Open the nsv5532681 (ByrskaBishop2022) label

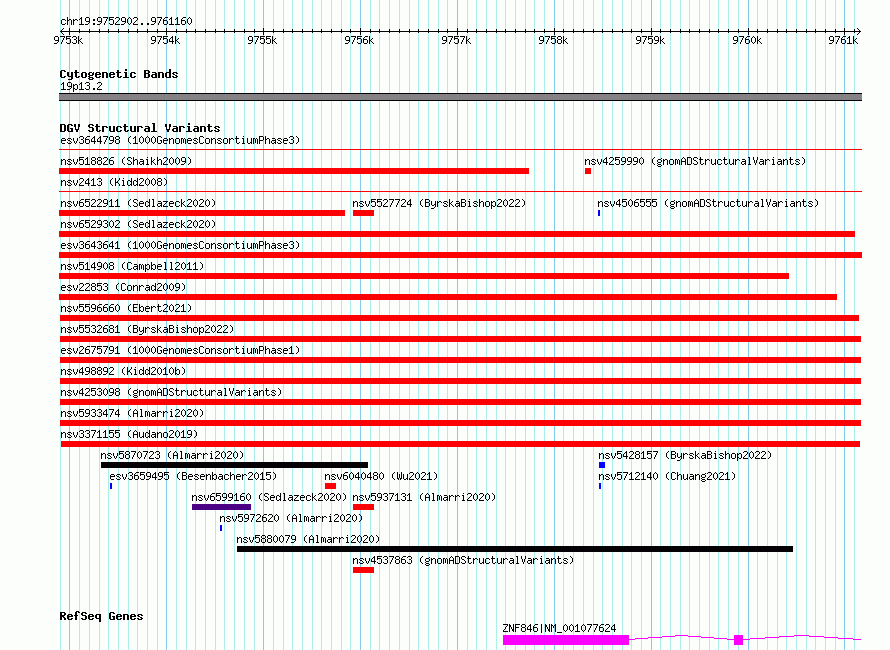[147, 329]
